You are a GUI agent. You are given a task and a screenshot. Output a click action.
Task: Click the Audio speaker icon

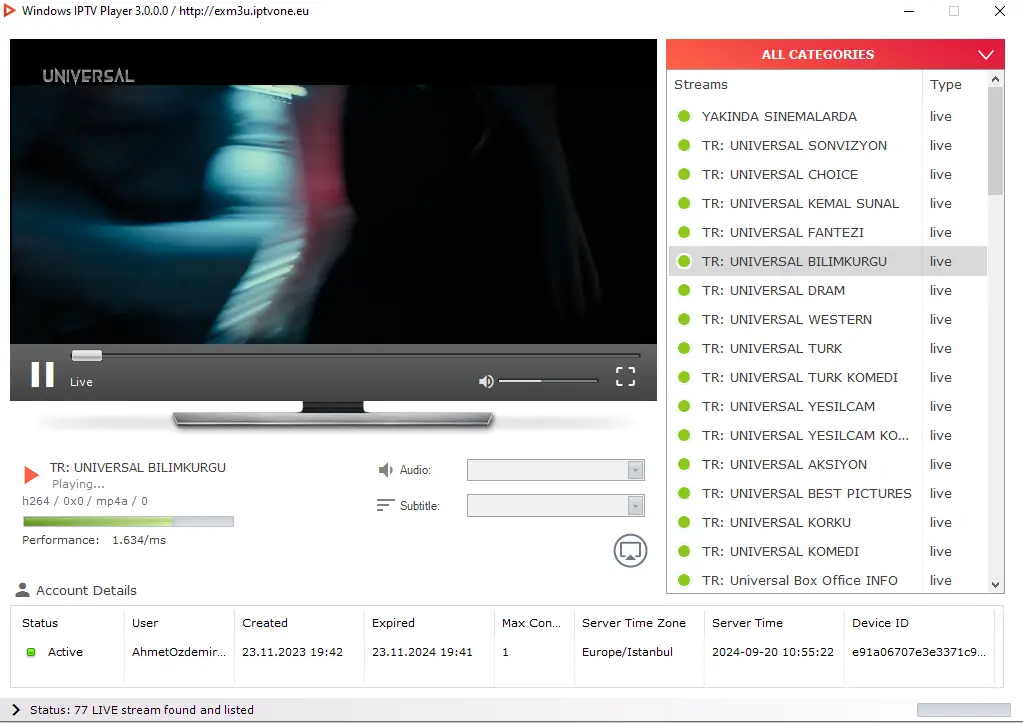pyautogui.click(x=386, y=470)
